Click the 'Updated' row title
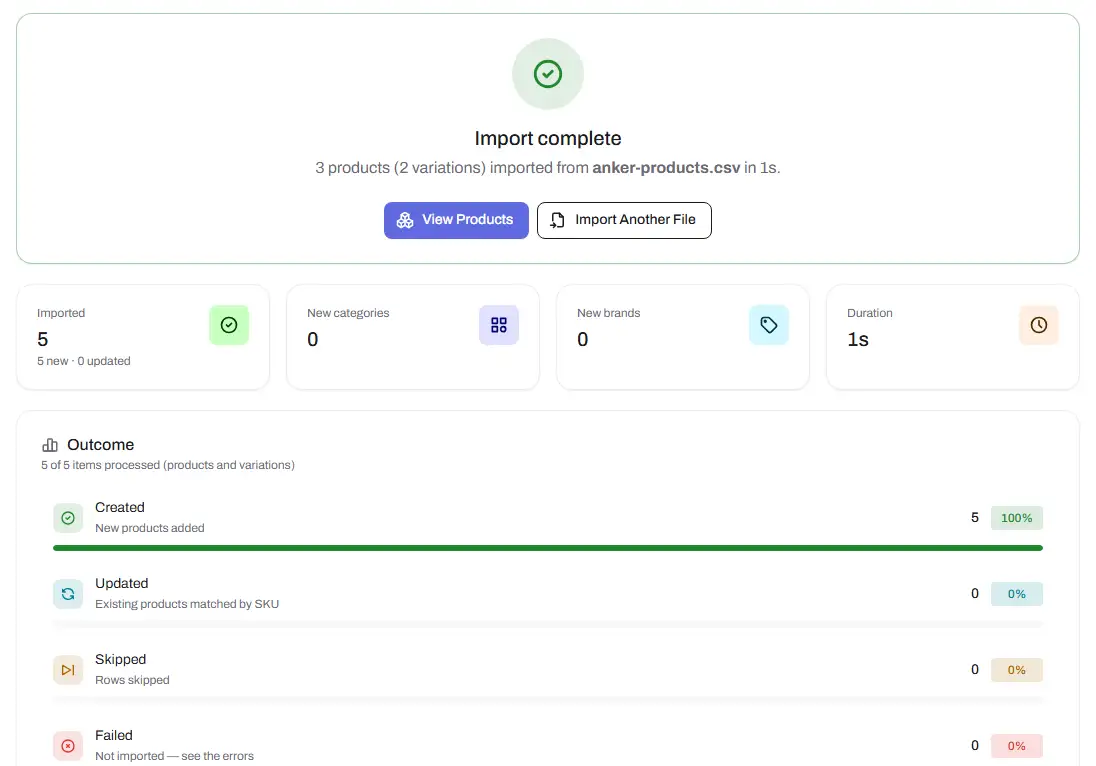Image resolution: width=1096 pixels, height=766 pixels. [x=122, y=584]
